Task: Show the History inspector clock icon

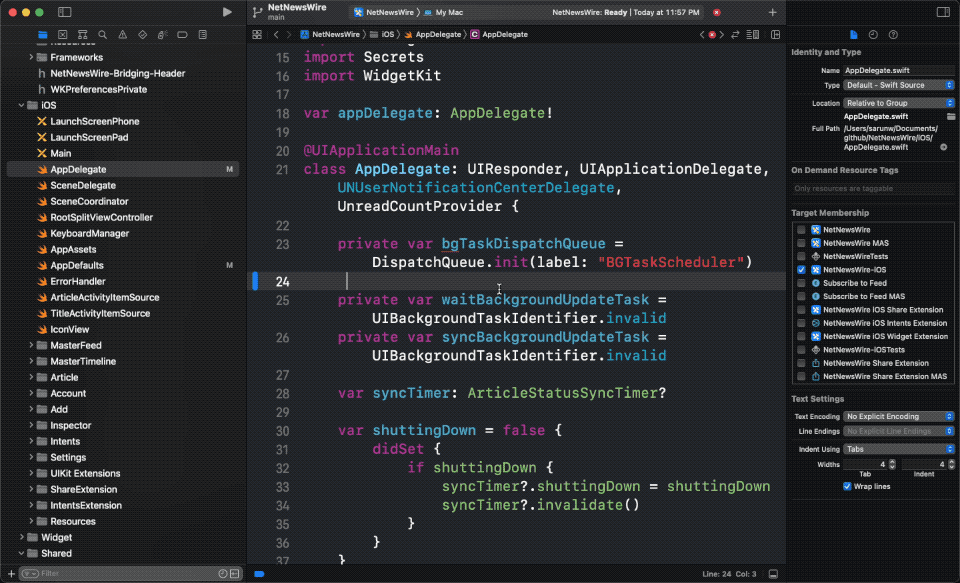Action: coord(872,34)
